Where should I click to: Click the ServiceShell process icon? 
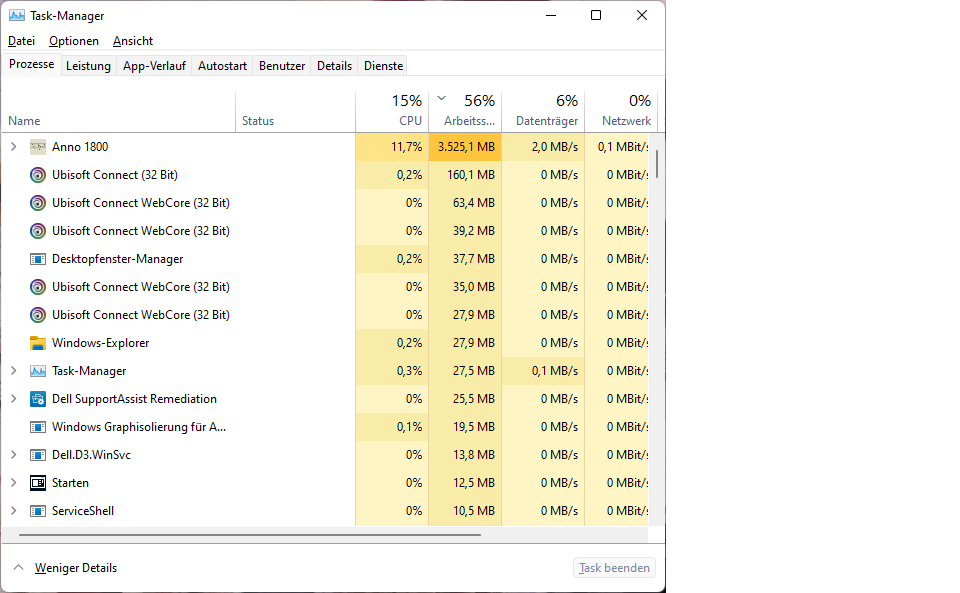(38, 512)
